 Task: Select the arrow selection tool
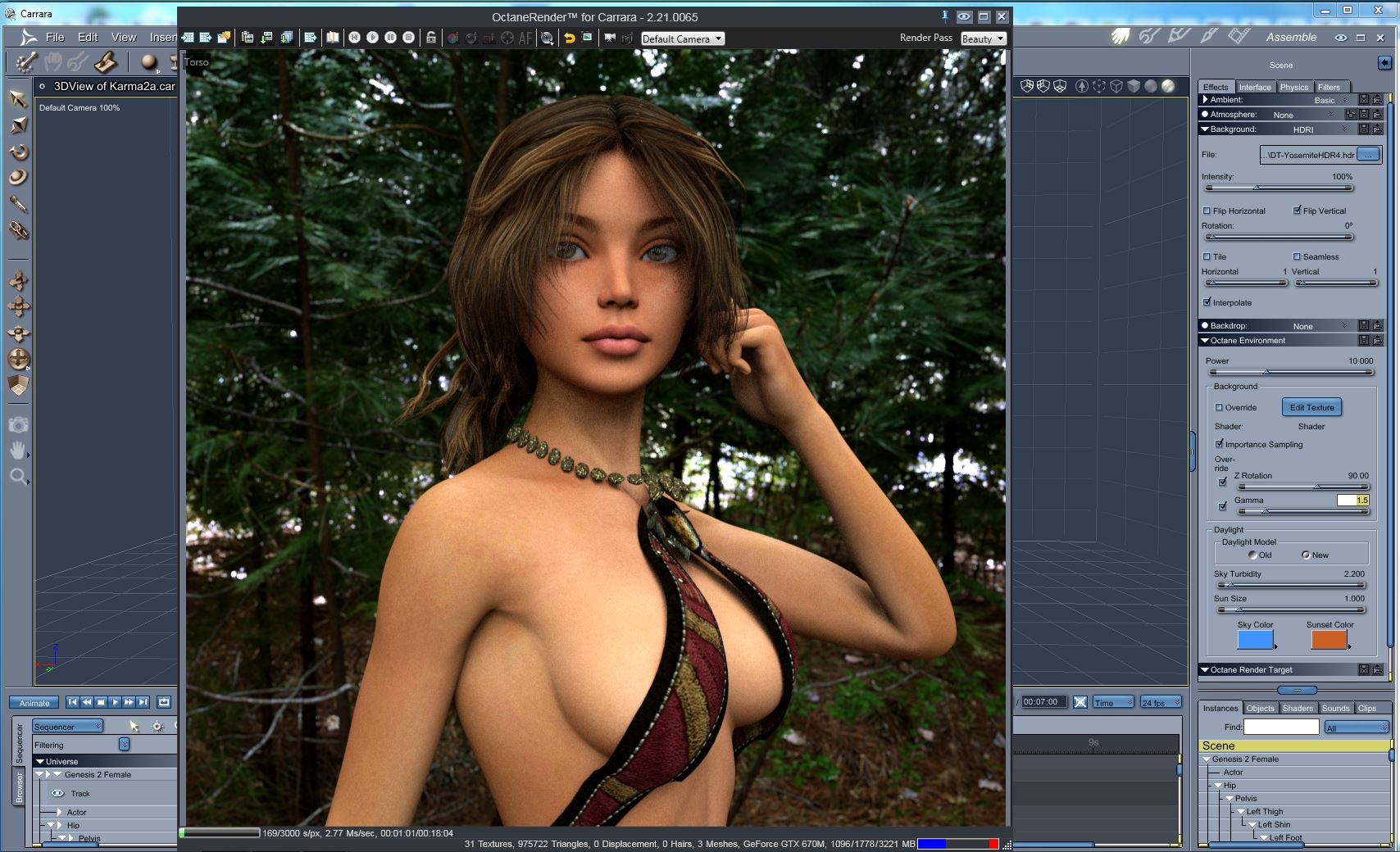18,98
